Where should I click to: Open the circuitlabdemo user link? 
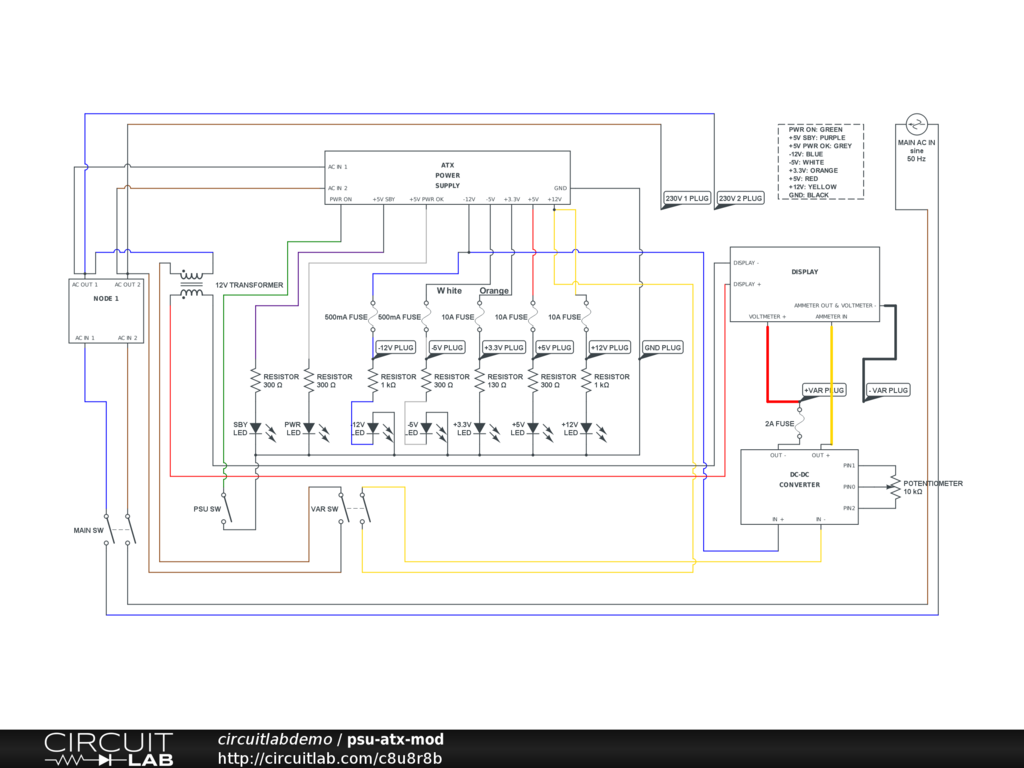coord(274,740)
